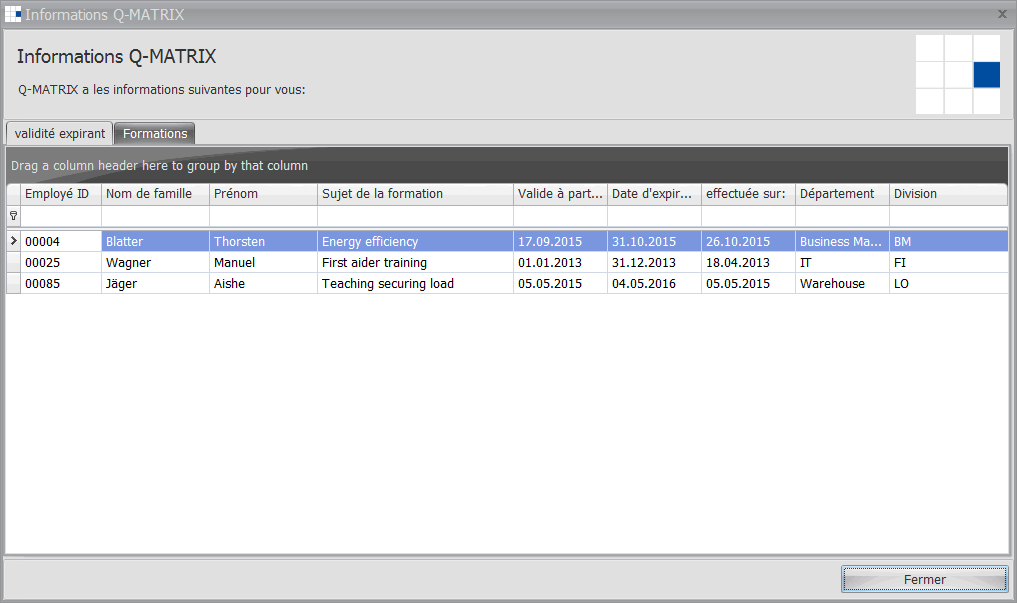This screenshot has height=603, width=1017.
Task: Click the Business Ma... department cell
Action: tap(843, 241)
